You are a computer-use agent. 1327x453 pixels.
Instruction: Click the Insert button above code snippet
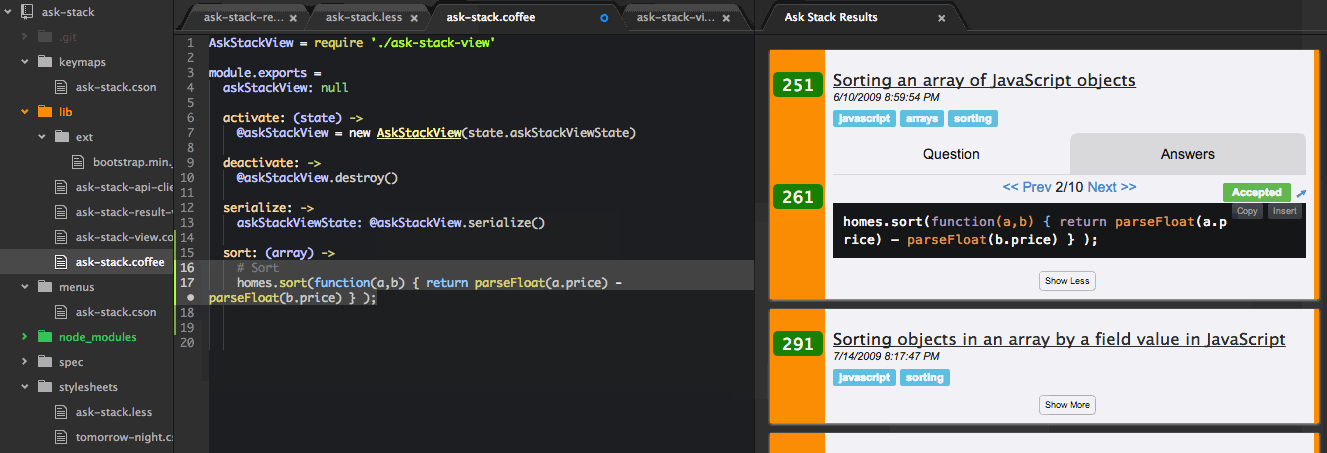(1285, 211)
